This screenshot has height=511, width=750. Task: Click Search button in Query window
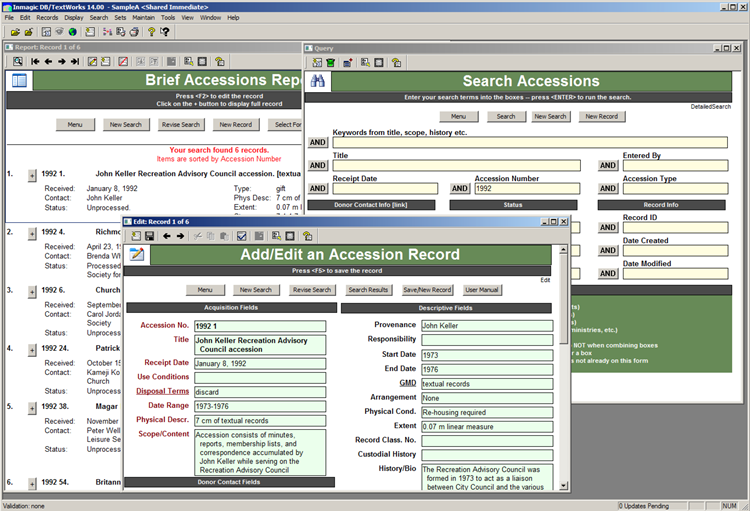tap(506, 117)
